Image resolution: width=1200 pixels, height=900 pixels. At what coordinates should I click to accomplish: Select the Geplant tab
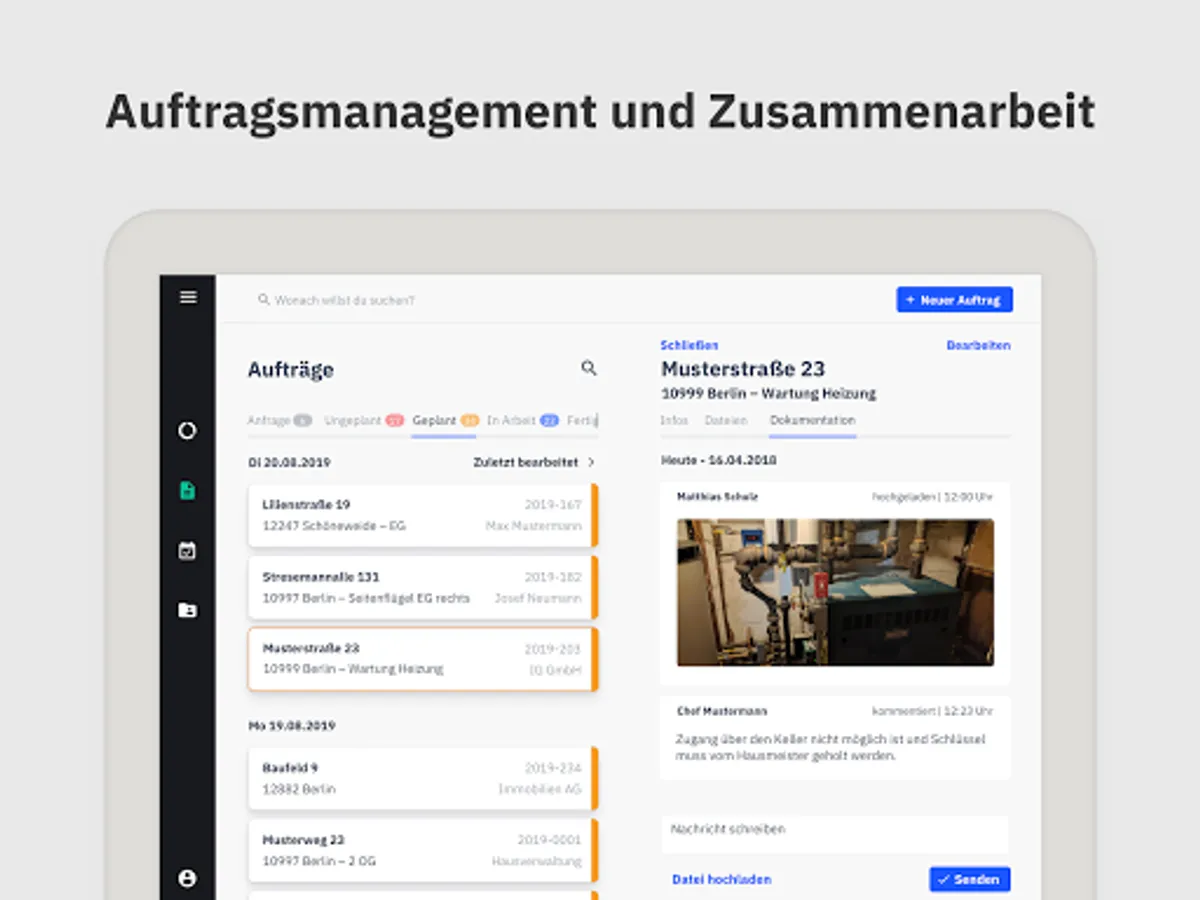(x=445, y=421)
